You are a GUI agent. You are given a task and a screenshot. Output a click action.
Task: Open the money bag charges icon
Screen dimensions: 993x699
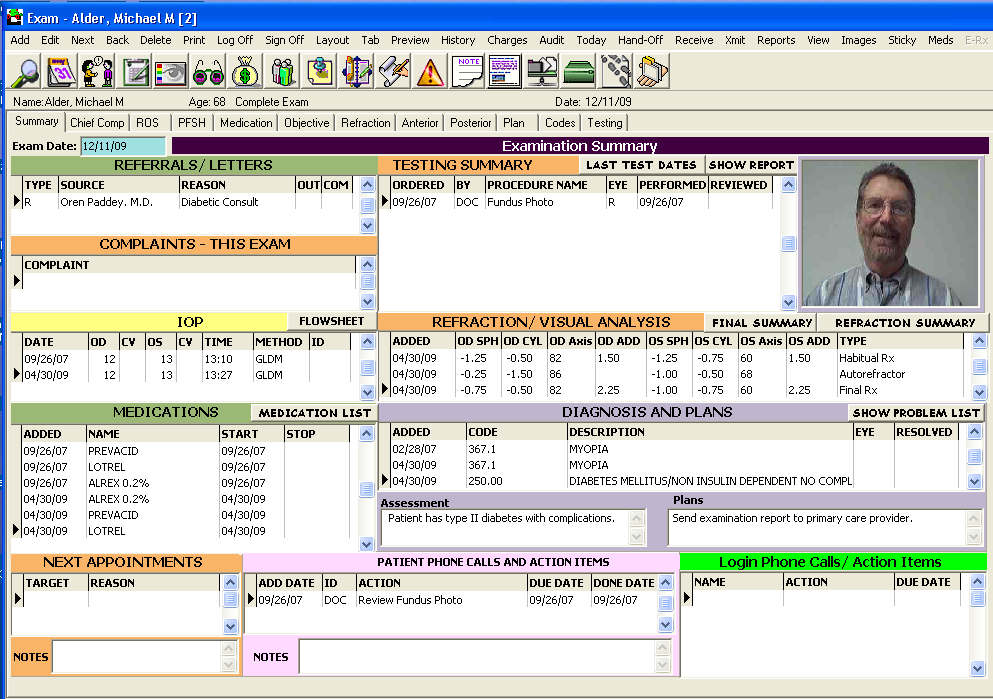245,72
